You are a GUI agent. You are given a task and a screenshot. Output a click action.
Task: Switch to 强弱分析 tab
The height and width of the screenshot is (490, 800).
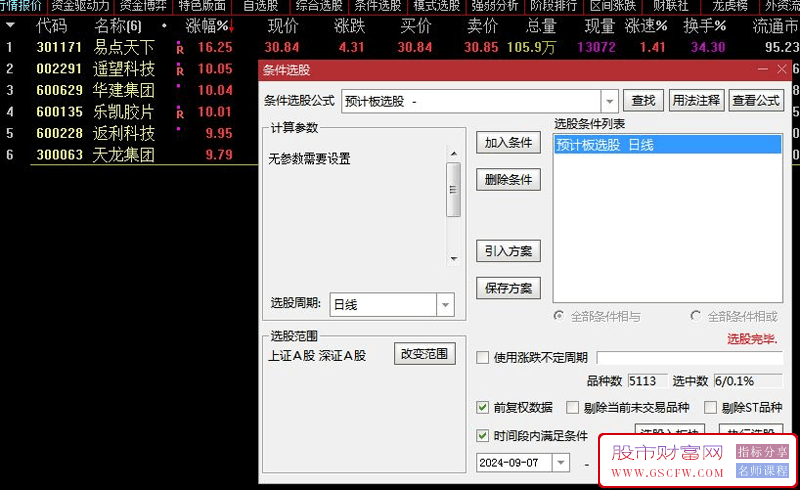495,6
